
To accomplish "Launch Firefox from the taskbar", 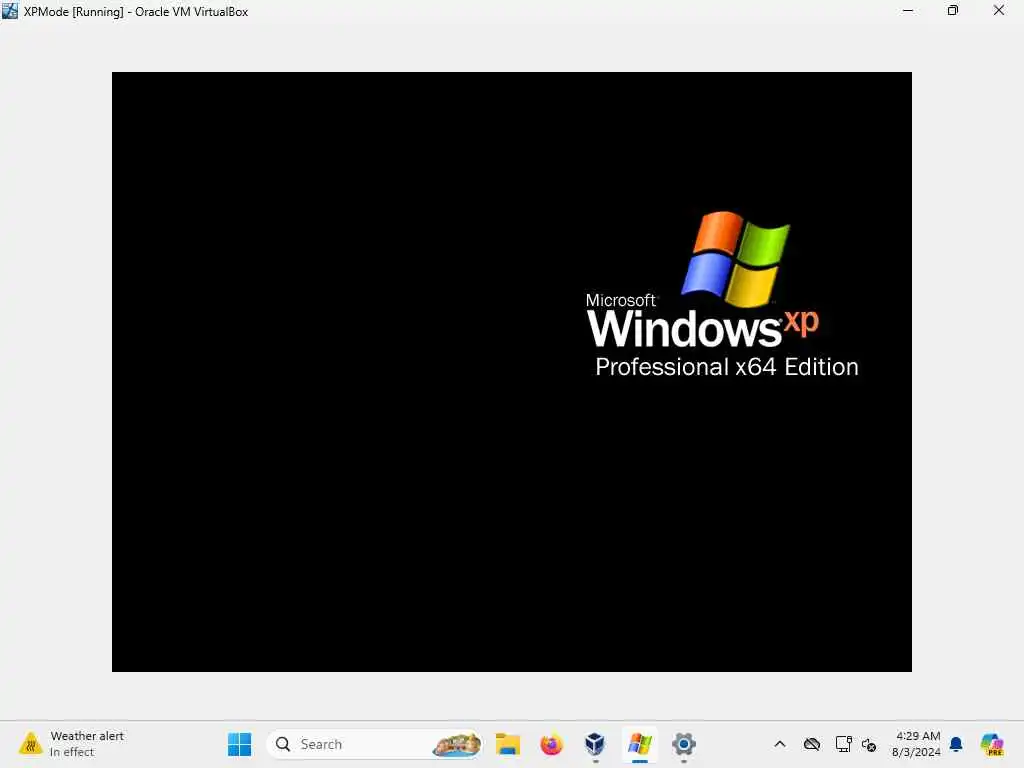I will [x=551, y=744].
